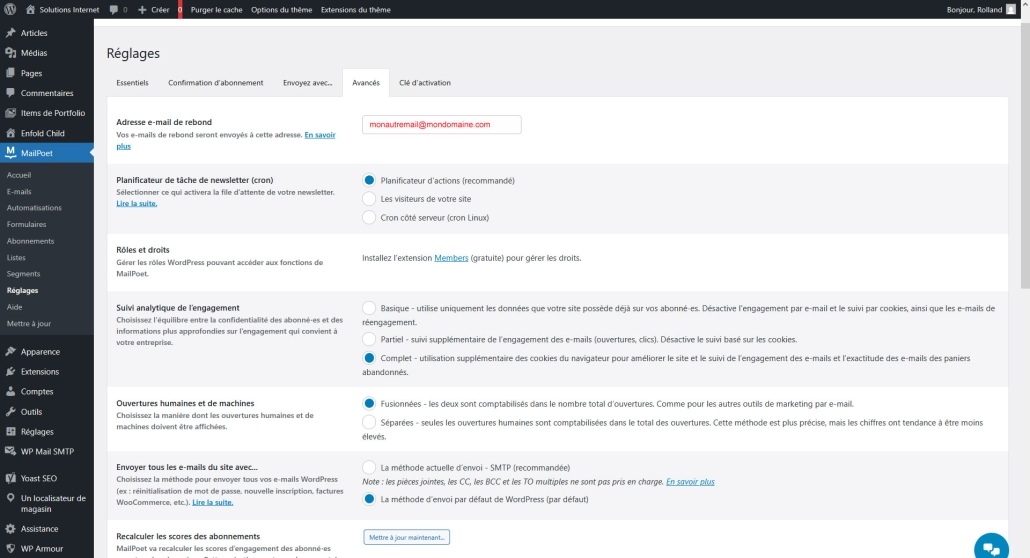Click the WordPress logo icon
This screenshot has width=1030, height=558.
[10, 9]
